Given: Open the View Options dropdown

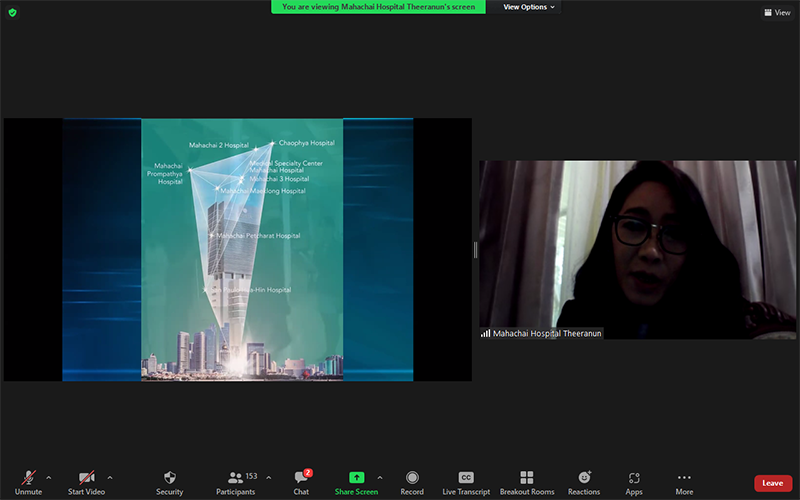Looking at the screenshot, I should [529, 7].
